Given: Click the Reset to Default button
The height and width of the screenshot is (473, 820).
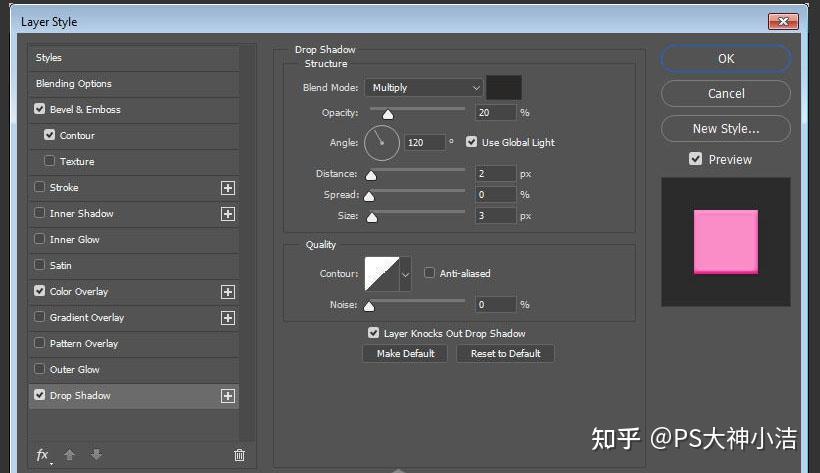Looking at the screenshot, I should point(505,354).
